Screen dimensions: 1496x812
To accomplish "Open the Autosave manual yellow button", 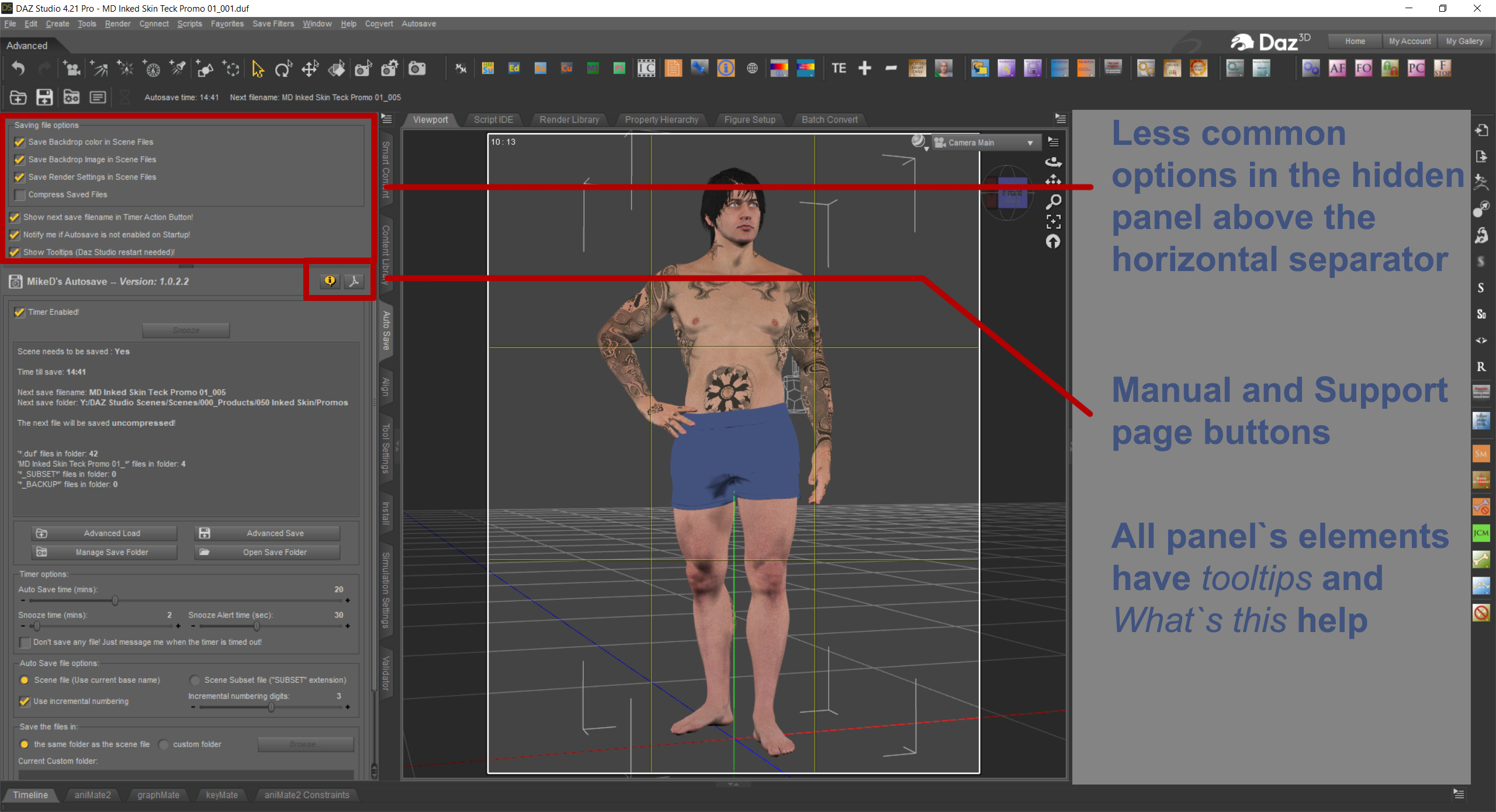I will pos(330,282).
